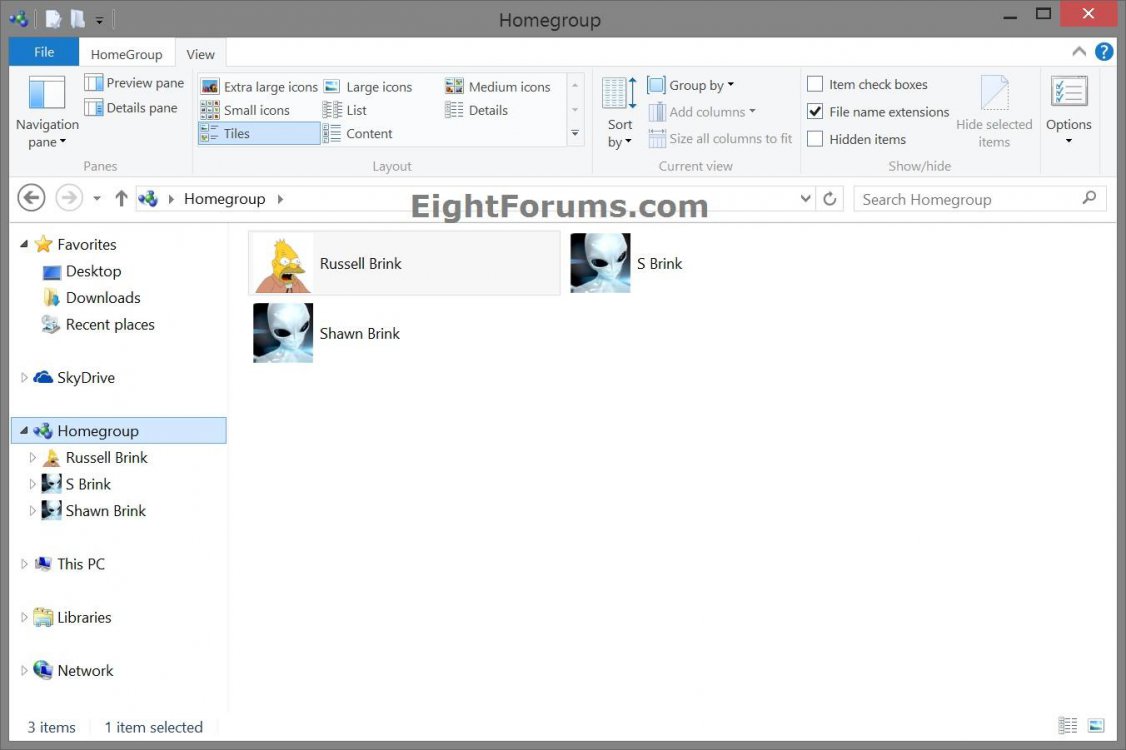Viewport: 1126px width, 750px height.
Task: Enable Item check boxes
Action: click(x=815, y=84)
